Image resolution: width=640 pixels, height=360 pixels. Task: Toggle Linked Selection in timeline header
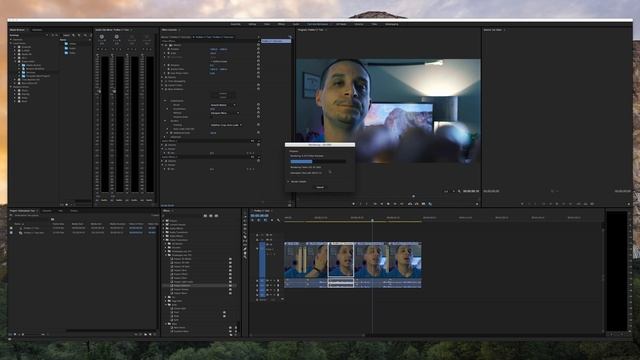[x=265, y=220]
